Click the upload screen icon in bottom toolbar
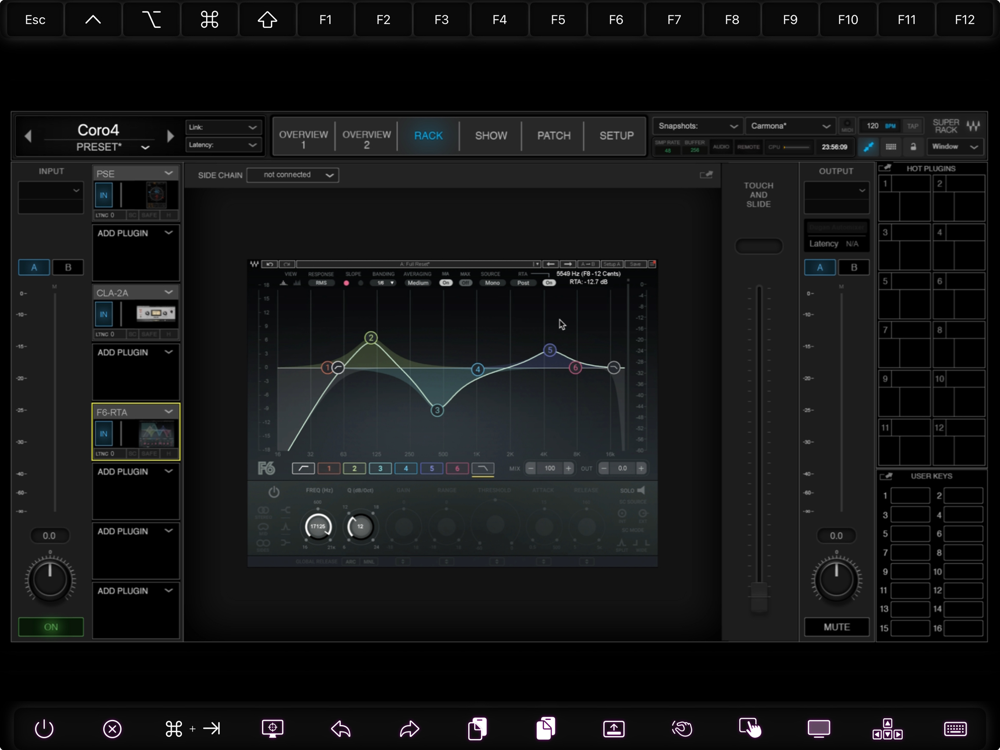 point(614,728)
